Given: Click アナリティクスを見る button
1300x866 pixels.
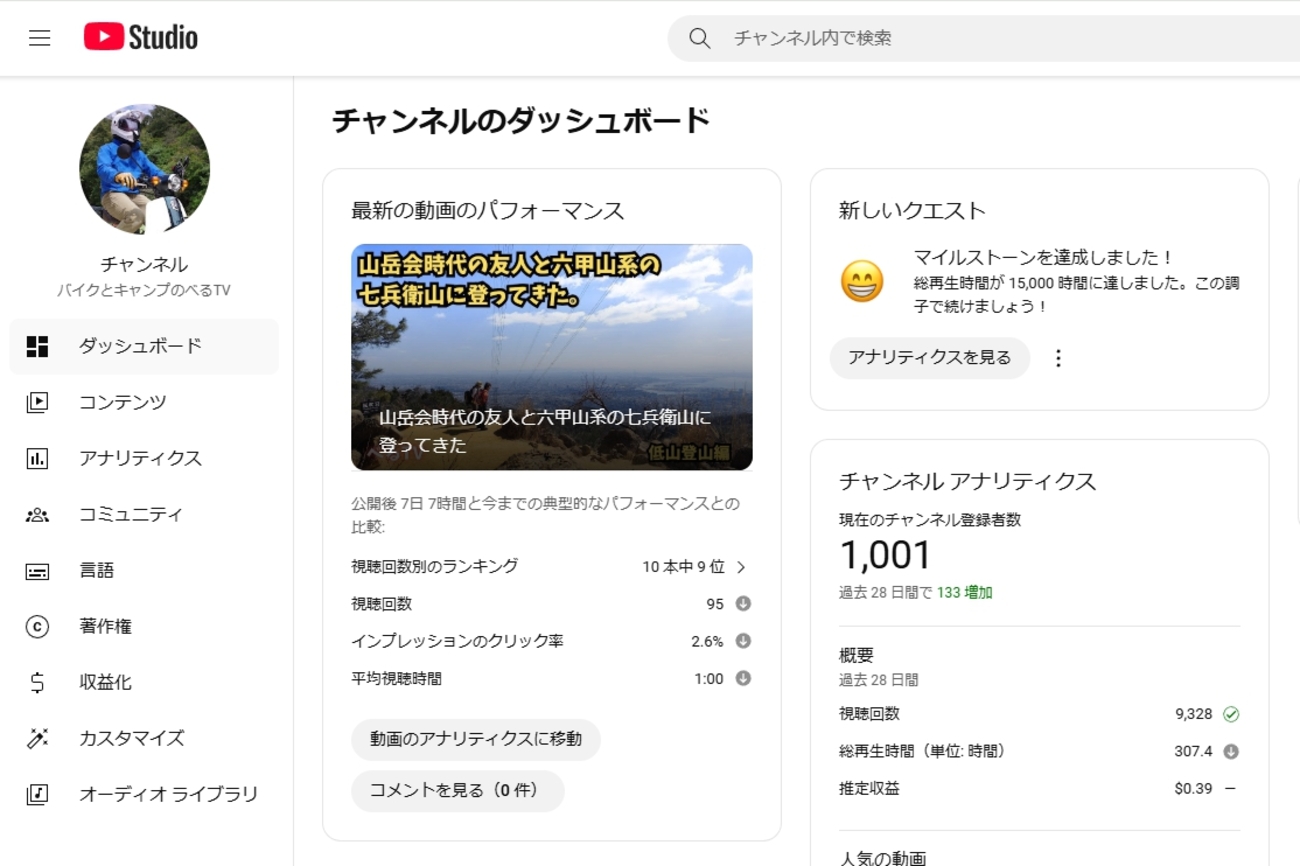Looking at the screenshot, I should point(929,358).
